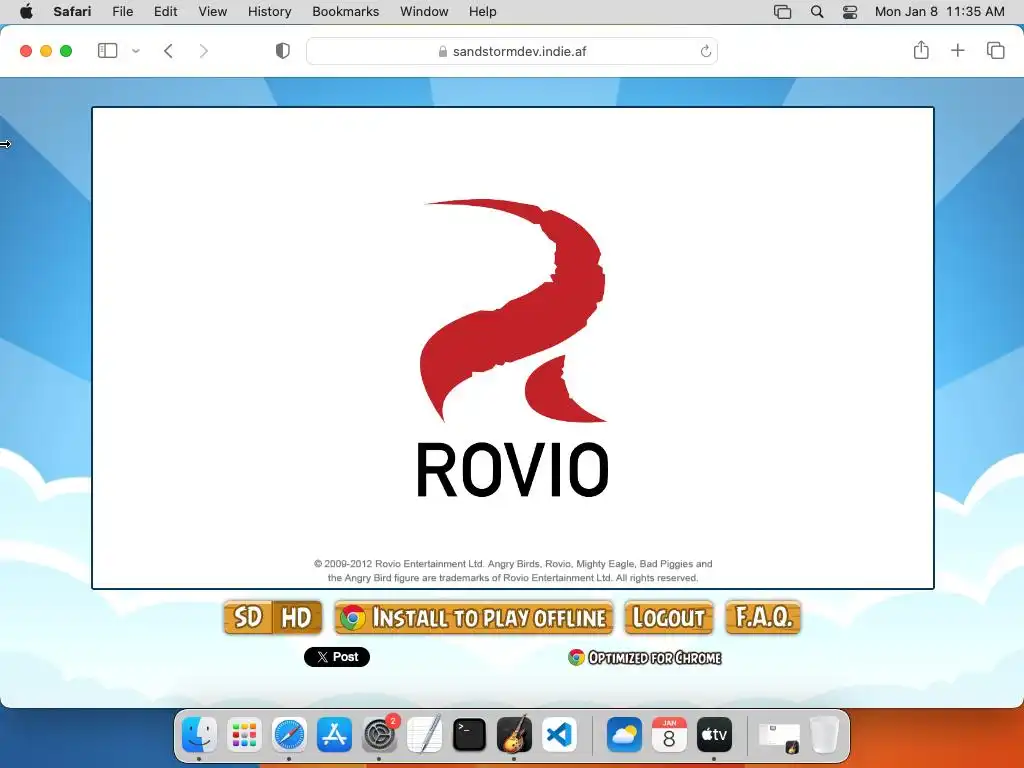Open the Bookmarks menu
The width and height of the screenshot is (1024, 768).
[x=345, y=11]
